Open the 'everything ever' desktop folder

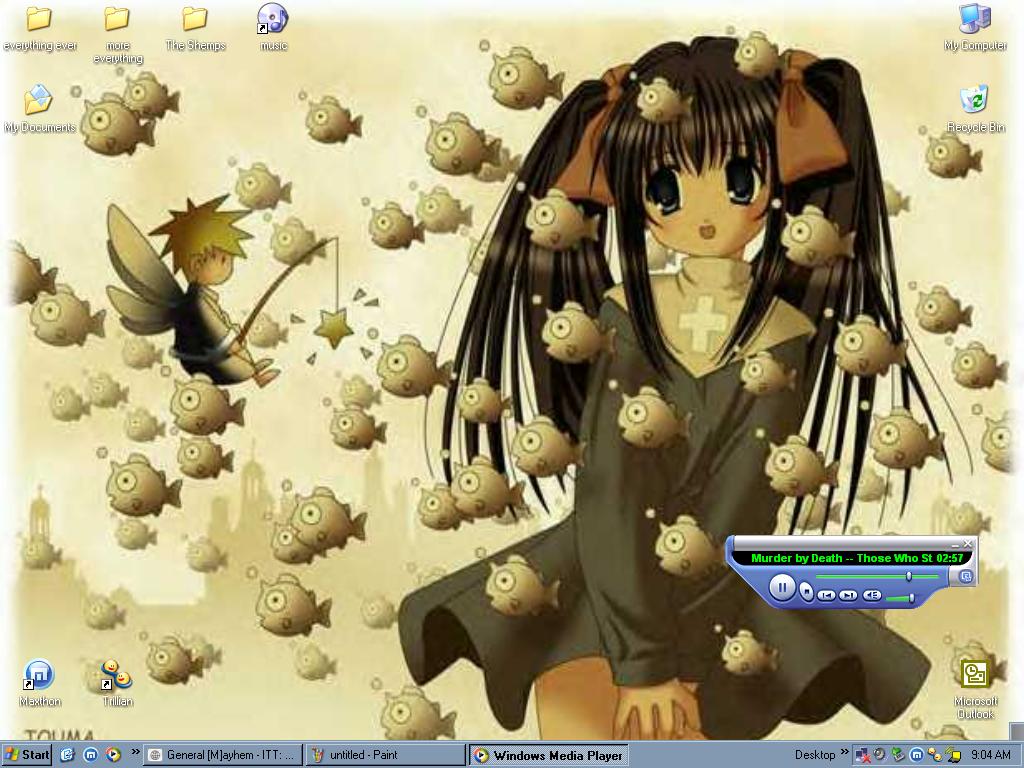39,29
